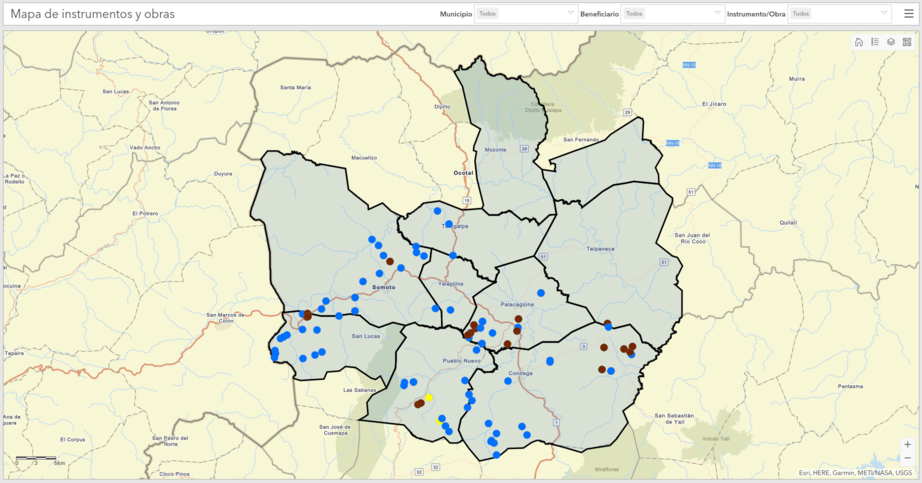Image resolution: width=922 pixels, height=483 pixels.
Task: Open the layers visibility icon
Action: pos(891,42)
